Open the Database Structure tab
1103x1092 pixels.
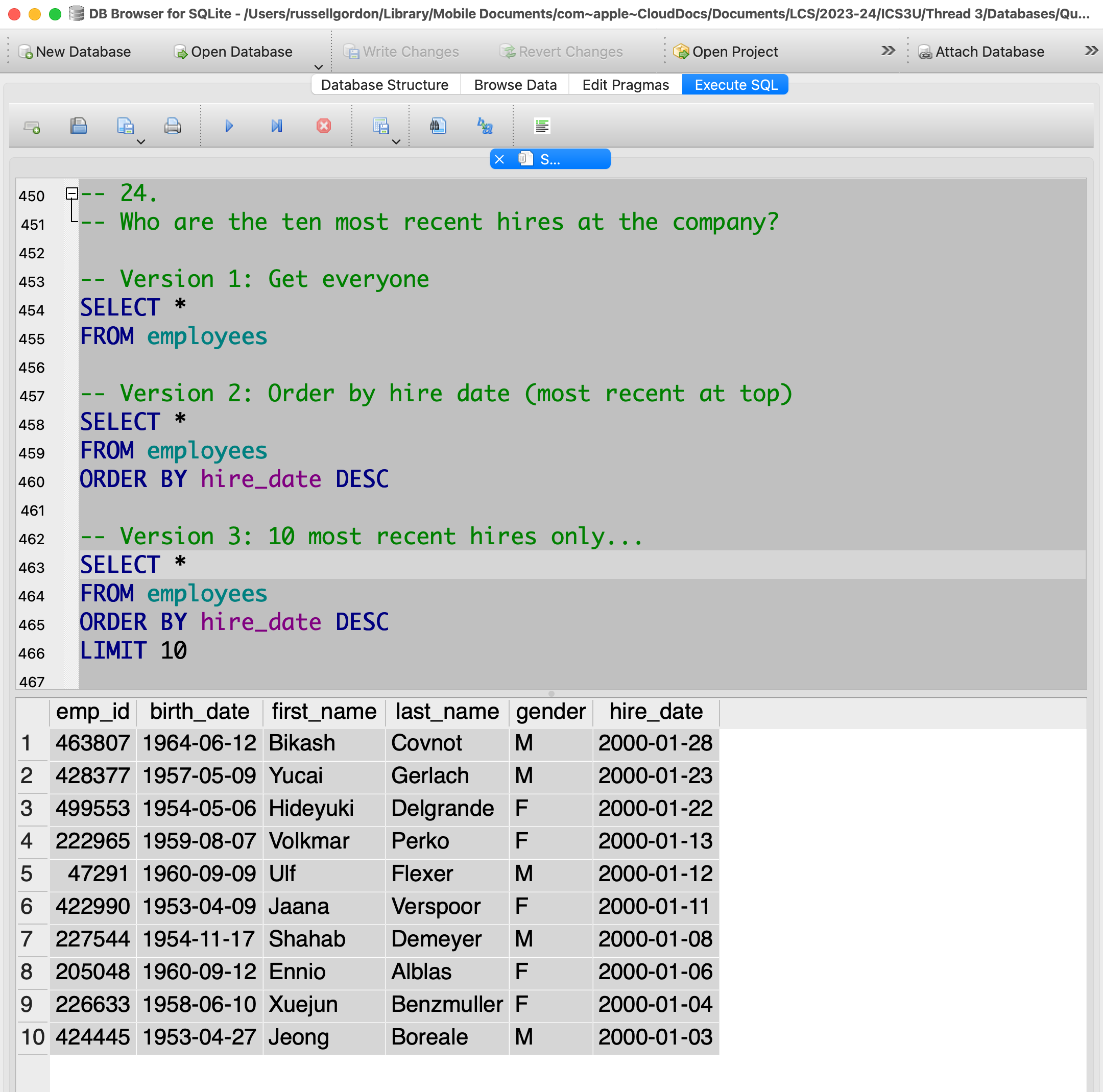(x=384, y=85)
